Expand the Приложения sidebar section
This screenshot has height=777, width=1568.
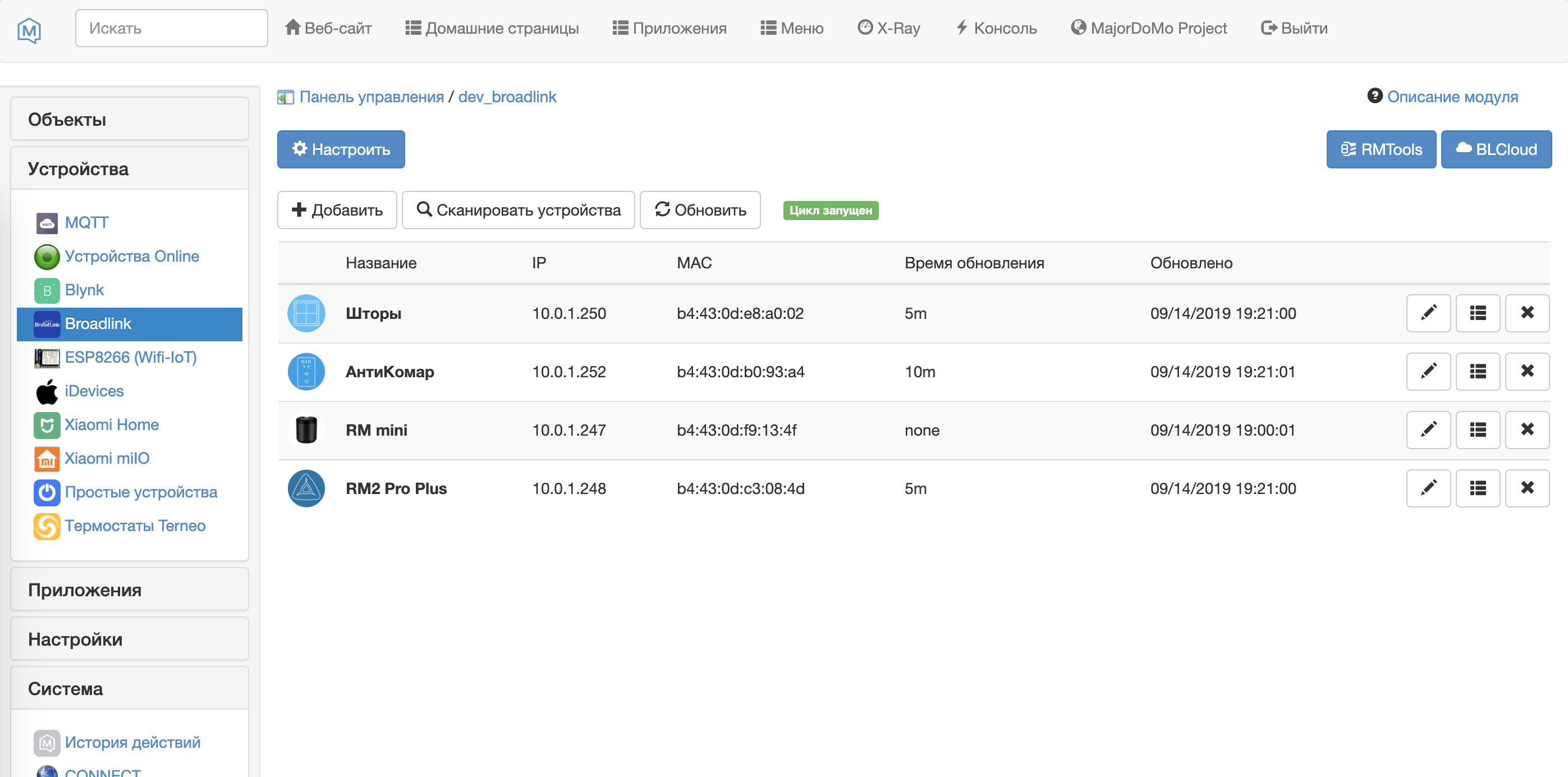[x=129, y=589]
